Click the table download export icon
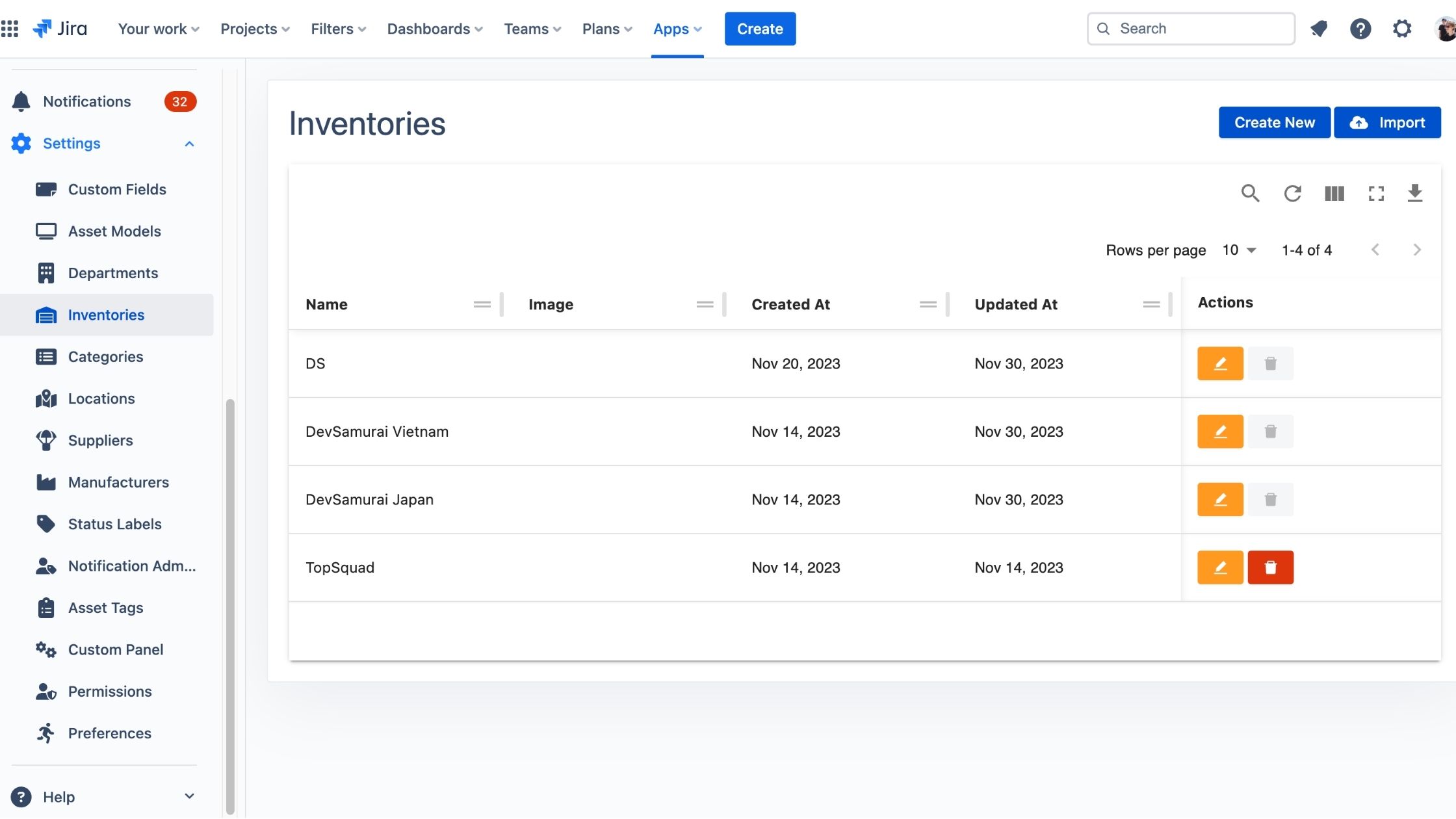Image resolution: width=1456 pixels, height=819 pixels. tap(1414, 193)
